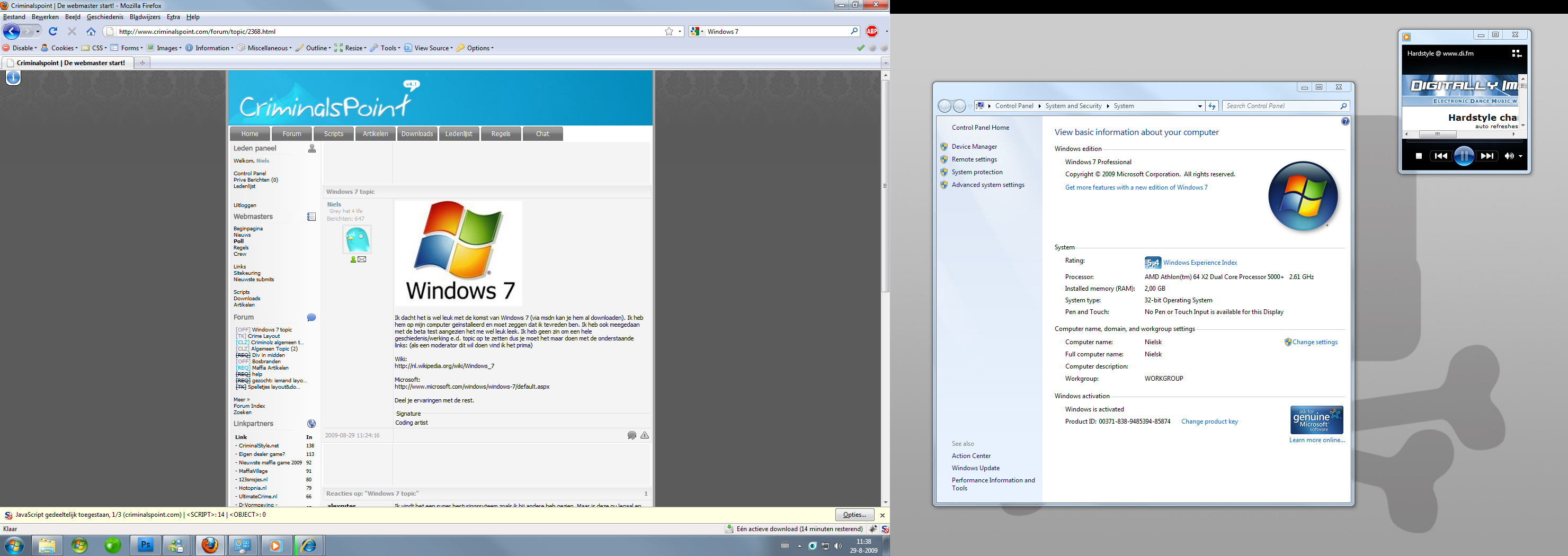Select the Chat tab on CriminalsPoint
Viewport: 1568px width, 556px height.
(x=542, y=134)
